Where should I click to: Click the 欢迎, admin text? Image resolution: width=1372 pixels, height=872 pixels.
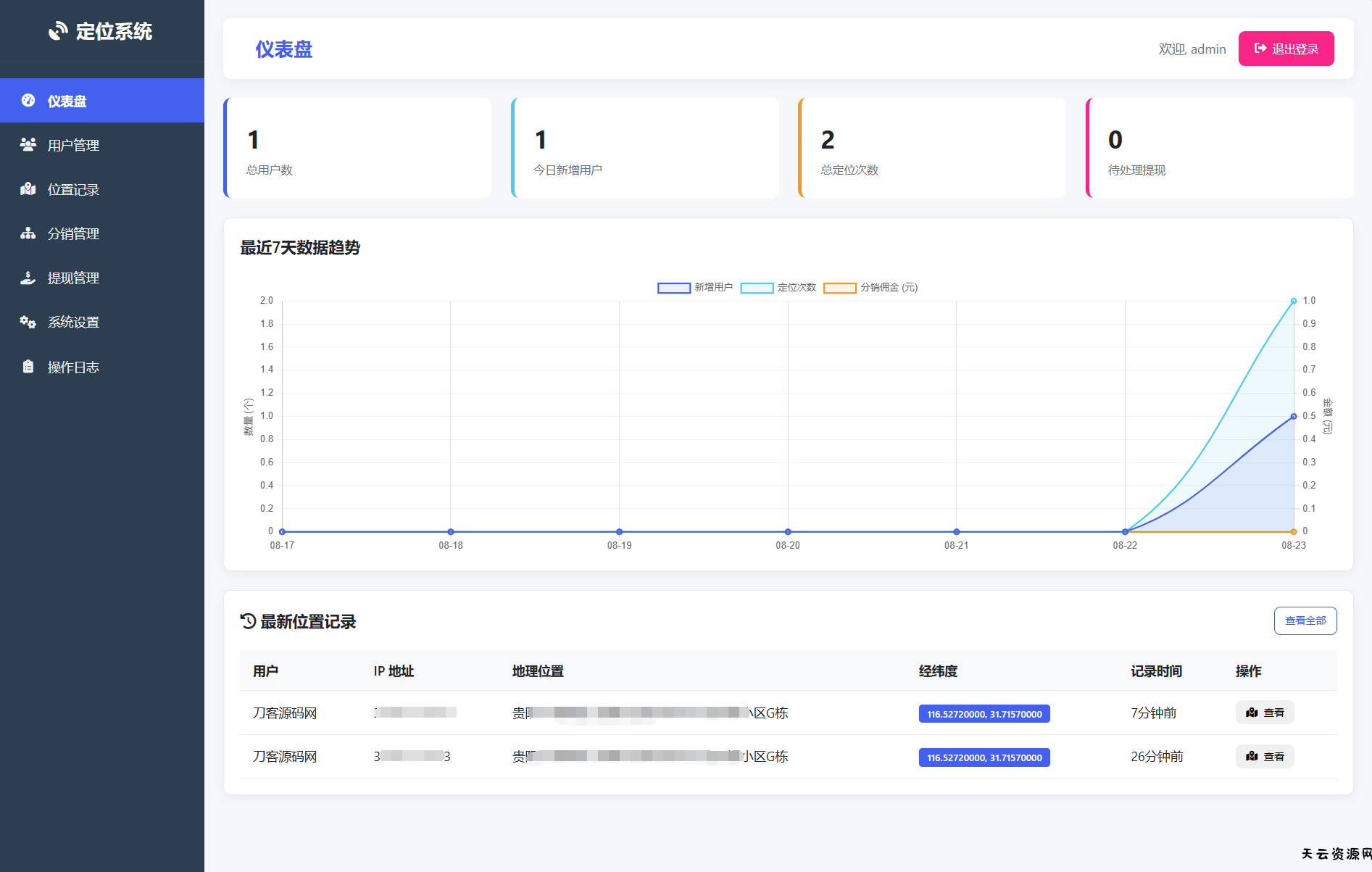coord(1192,49)
